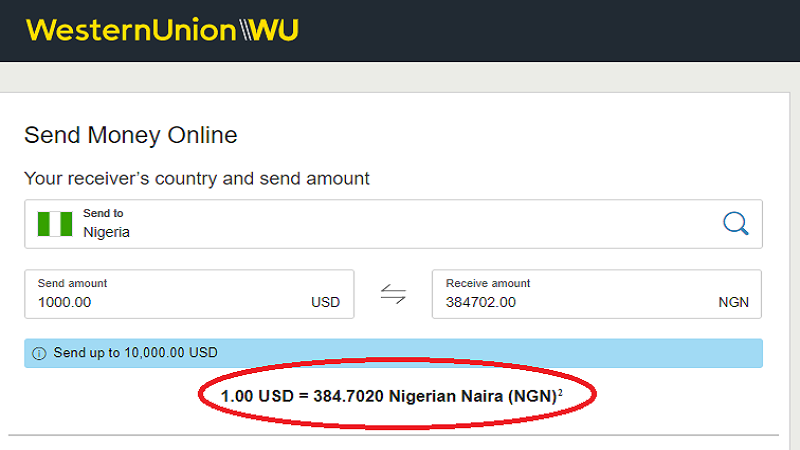
Task: Click the Nigeria flag icon
Action: 56,223
